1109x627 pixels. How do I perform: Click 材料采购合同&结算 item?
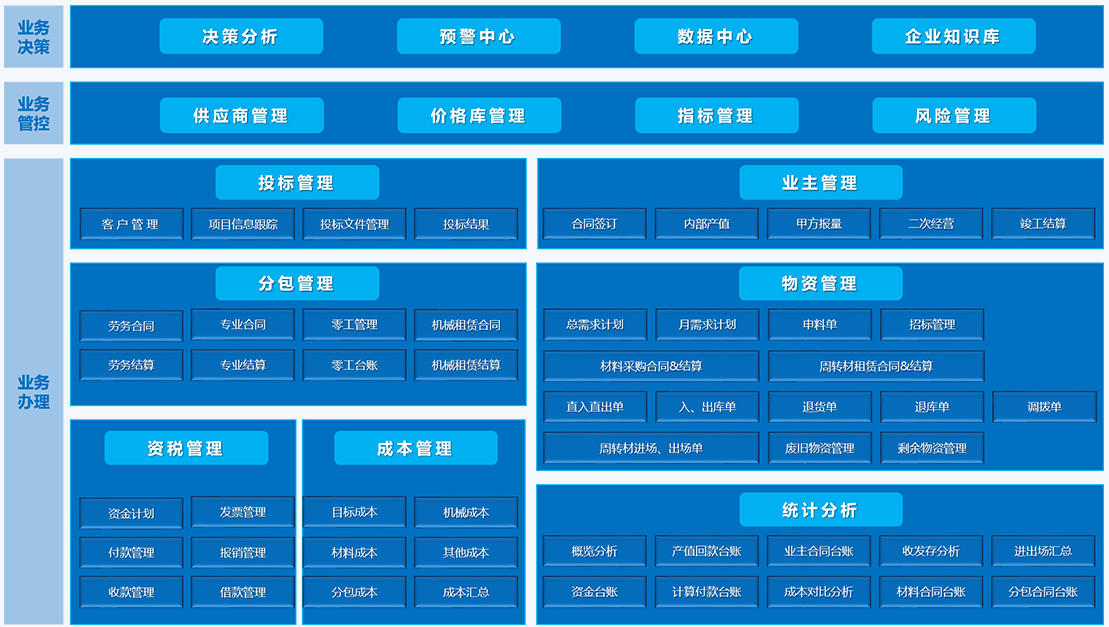(651, 366)
